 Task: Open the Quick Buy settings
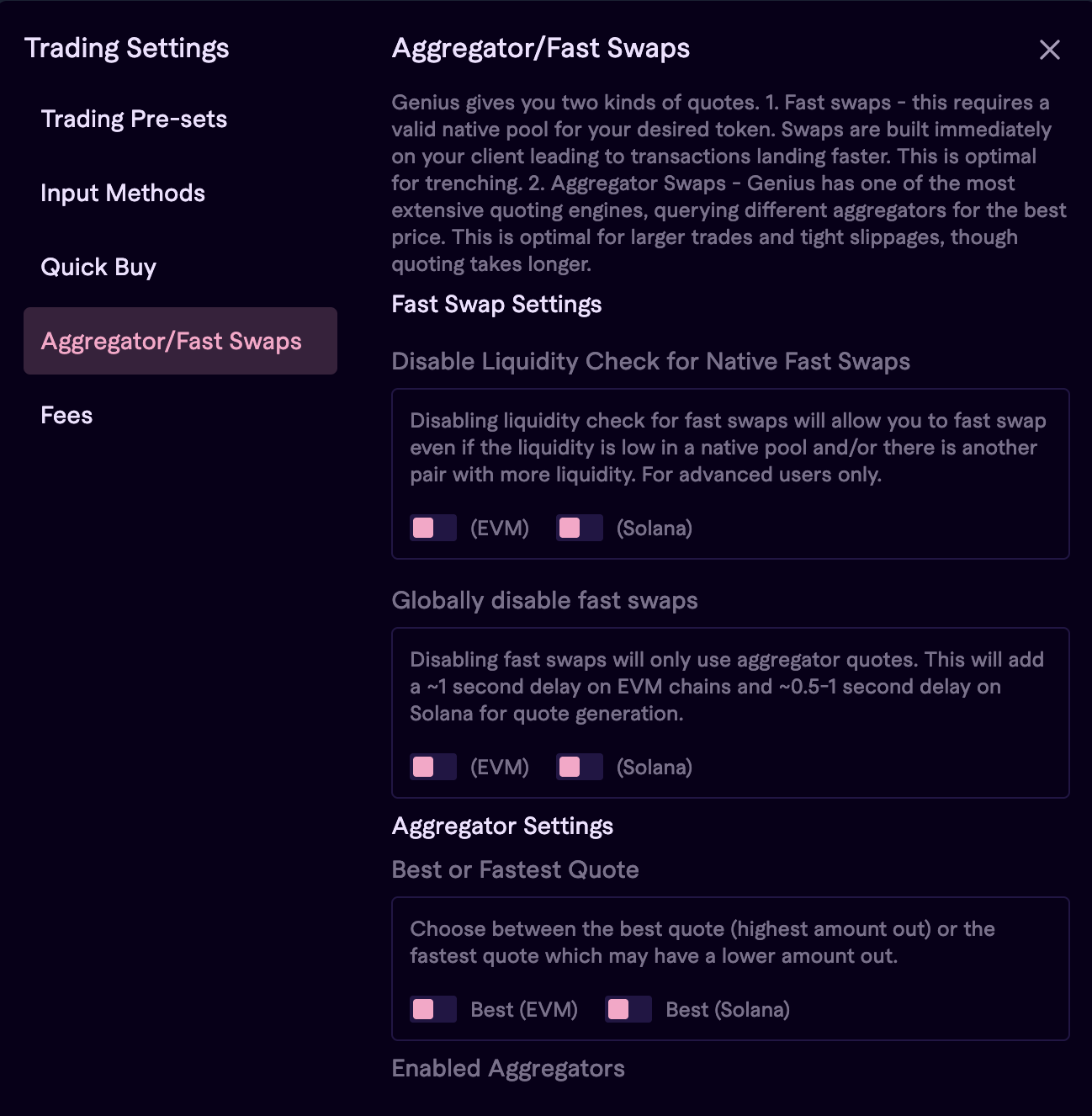pos(98,267)
